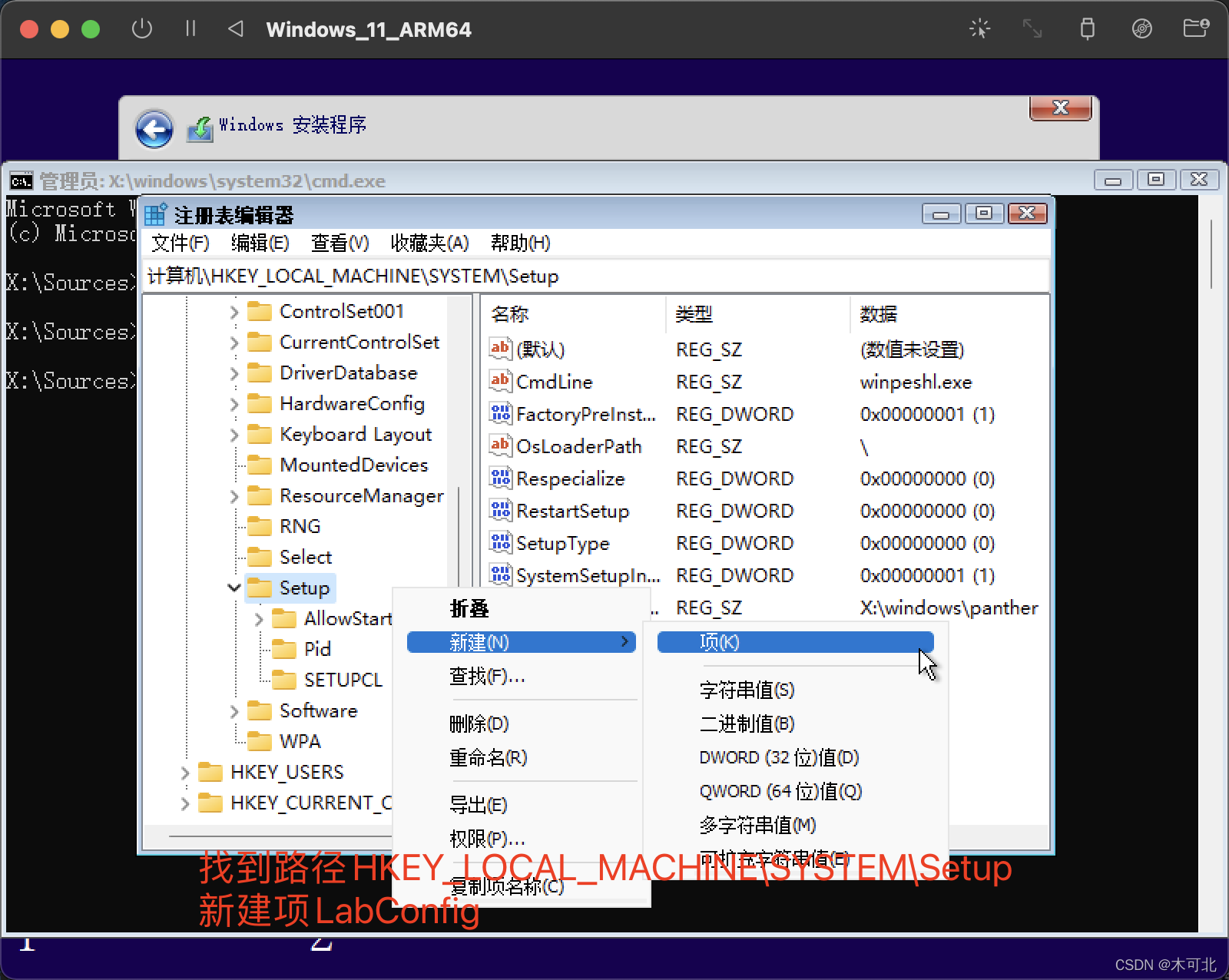
Task: Choose 多字符串值(M) in submenu
Action: pos(757,825)
